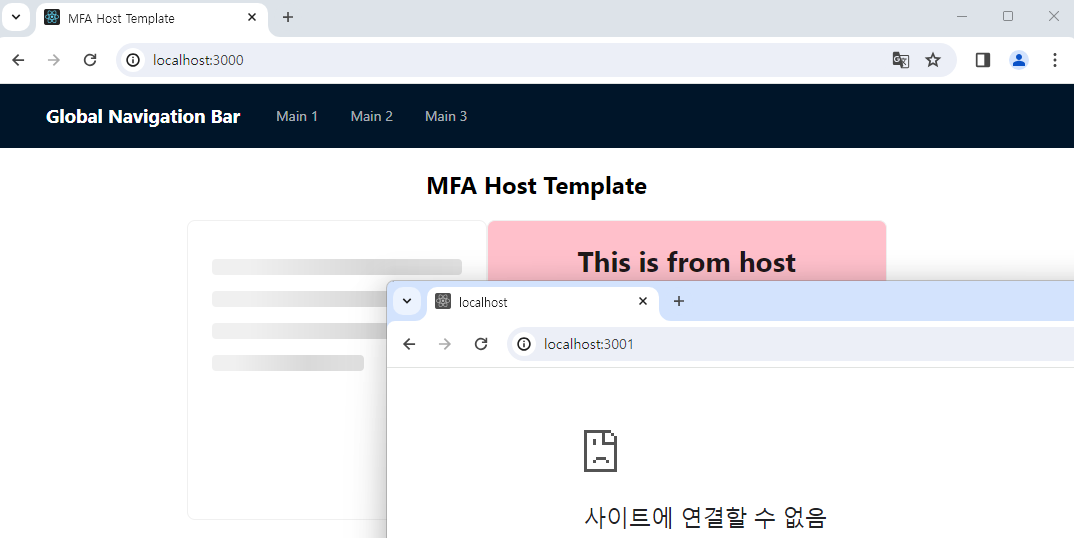Reload the localhost:3000 page
Image resolution: width=1074 pixels, height=538 pixels.
point(90,60)
